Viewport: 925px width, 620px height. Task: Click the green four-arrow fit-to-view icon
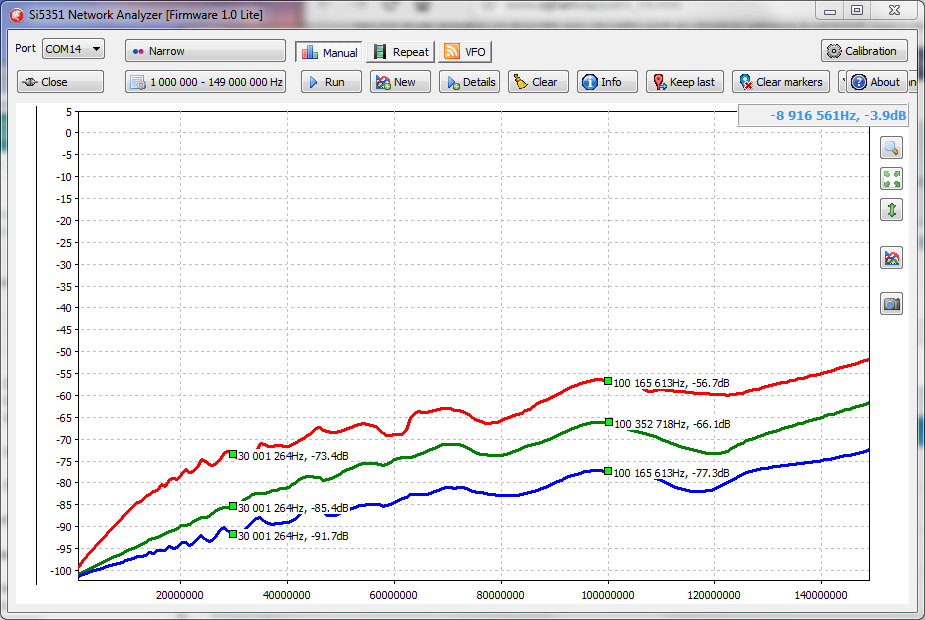(x=891, y=179)
